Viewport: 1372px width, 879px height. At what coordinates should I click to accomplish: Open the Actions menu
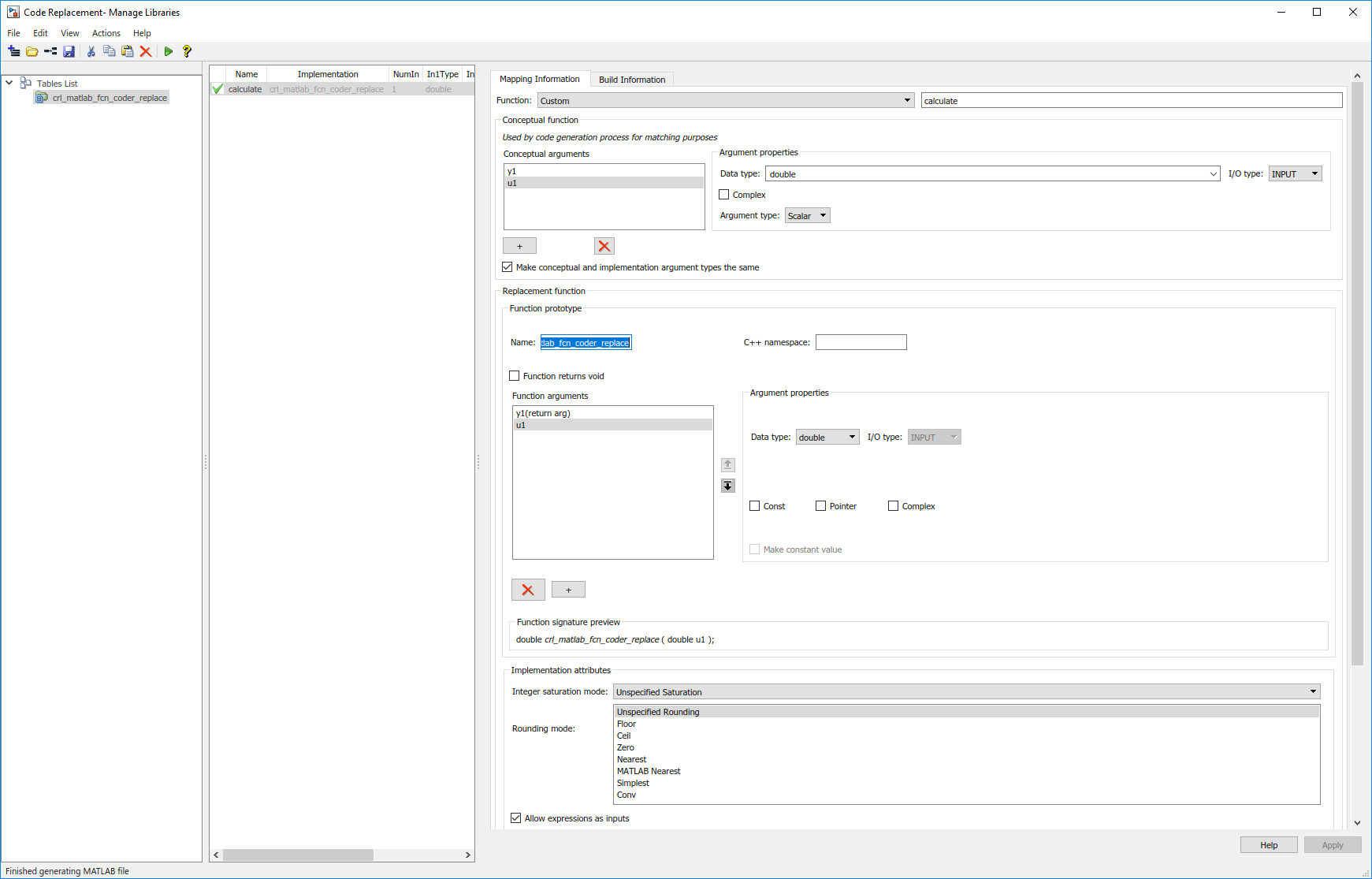coord(106,33)
